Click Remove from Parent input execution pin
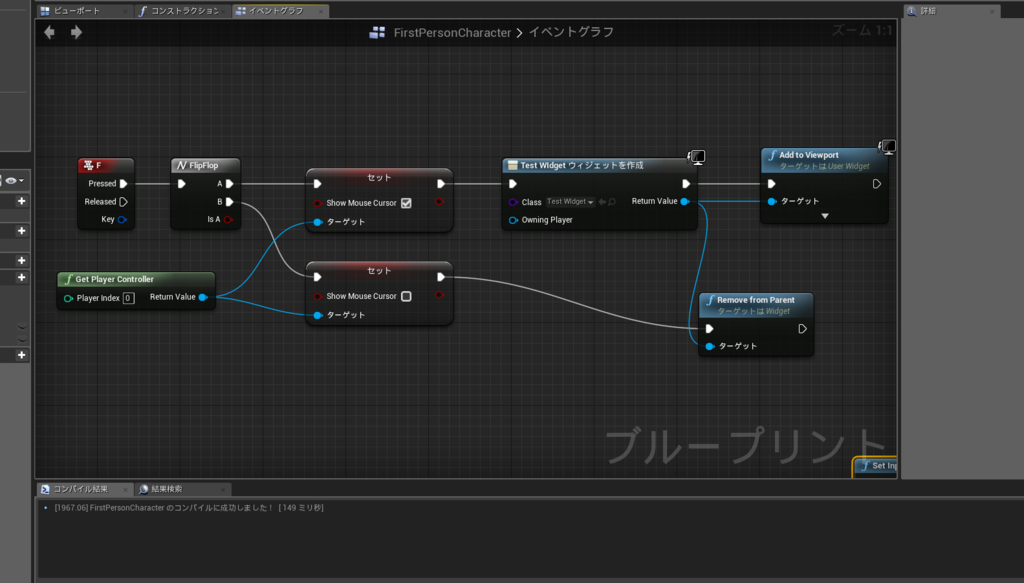 coord(709,329)
